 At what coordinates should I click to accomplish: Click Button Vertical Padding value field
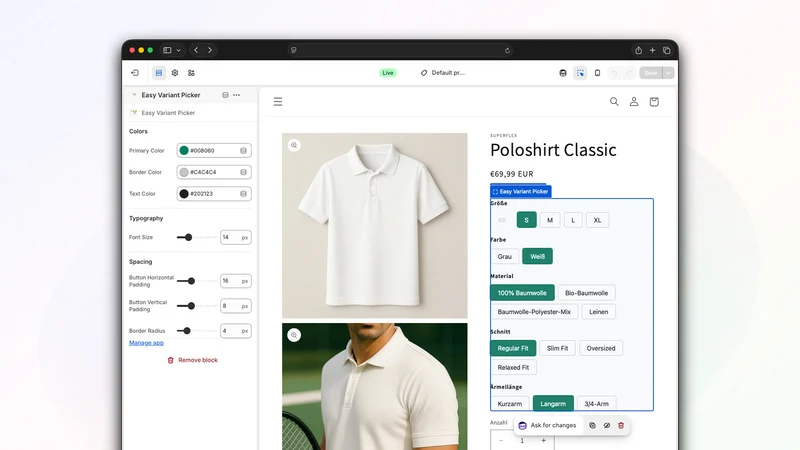[236, 306]
